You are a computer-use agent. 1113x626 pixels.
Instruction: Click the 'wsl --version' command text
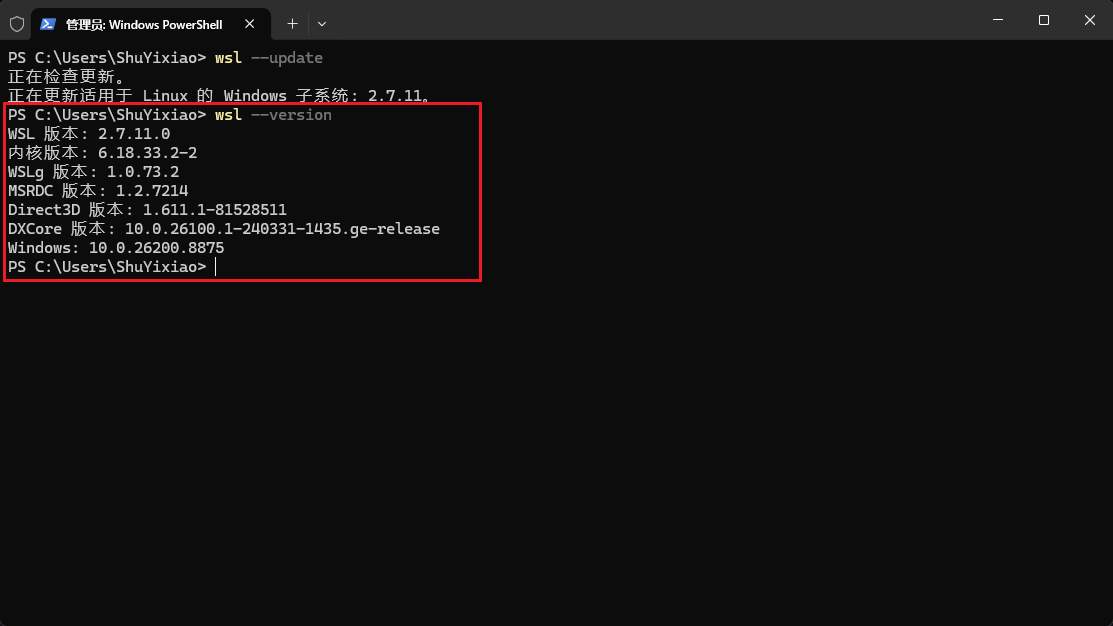click(x=273, y=115)
